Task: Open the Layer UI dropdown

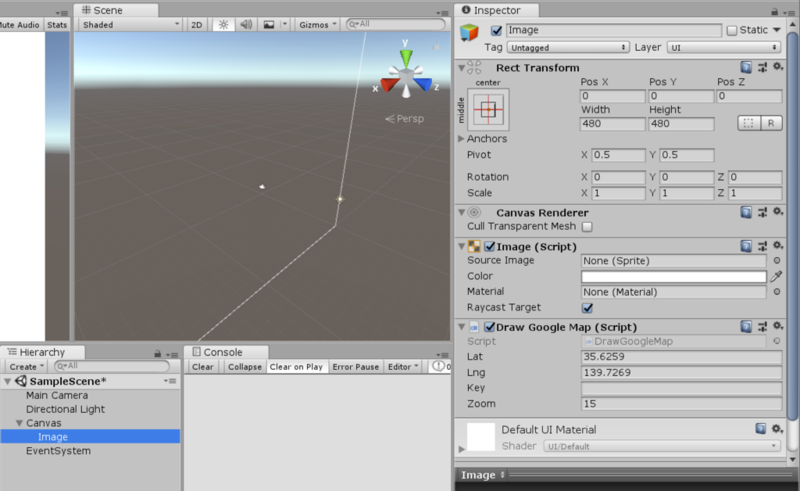Action: [724, 47]
